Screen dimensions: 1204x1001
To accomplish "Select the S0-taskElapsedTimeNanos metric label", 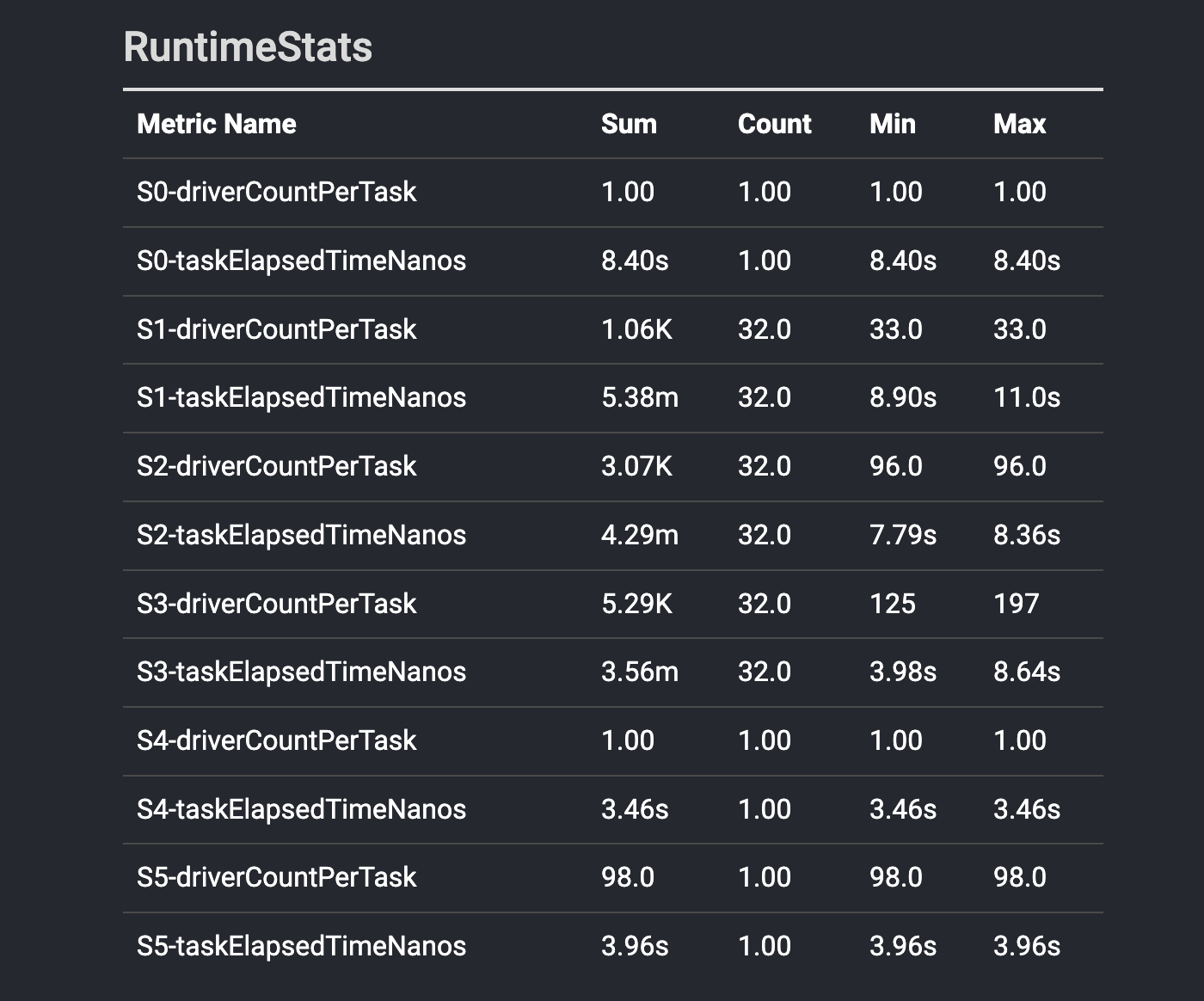I will click(302, 261).
